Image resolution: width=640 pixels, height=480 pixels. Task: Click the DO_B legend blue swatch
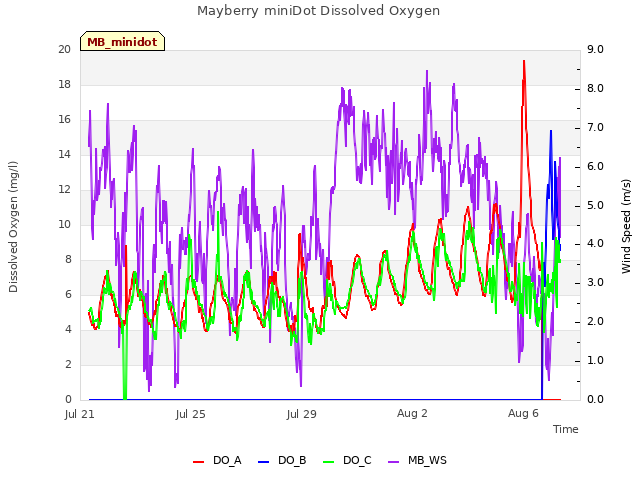[264, 462]
